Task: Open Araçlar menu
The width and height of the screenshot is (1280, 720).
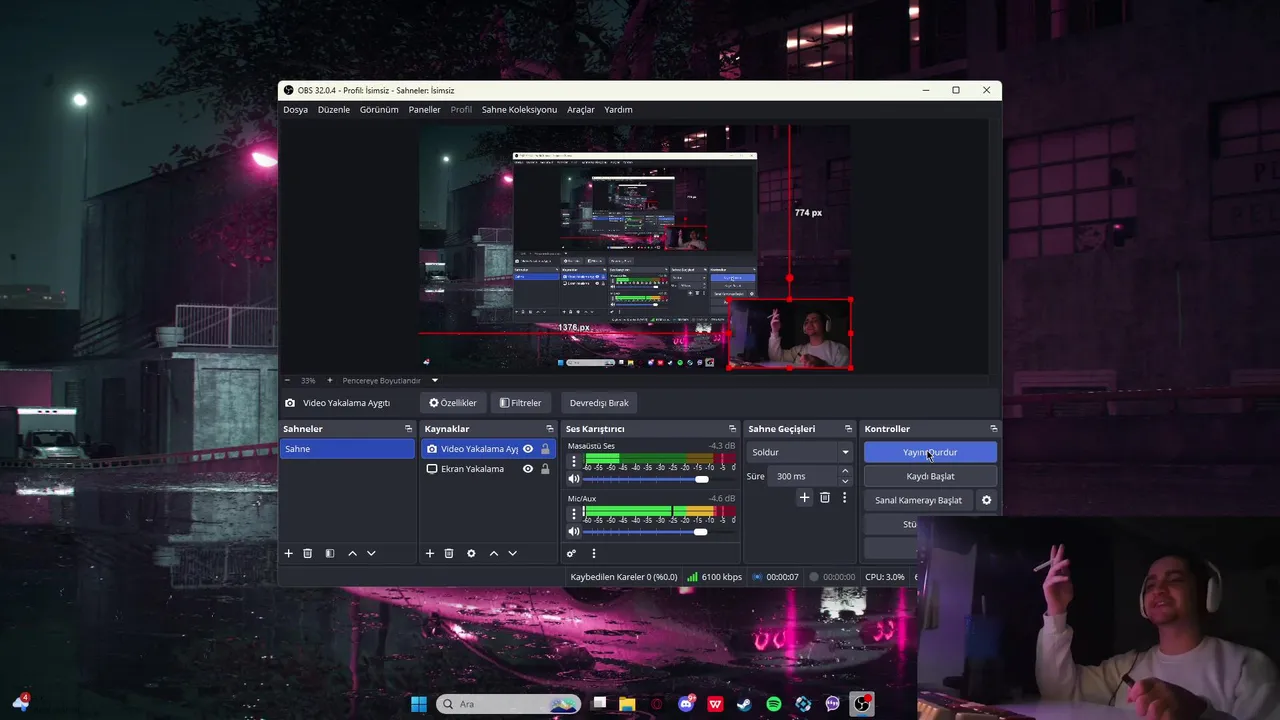Action: click(x=581, y=110)
